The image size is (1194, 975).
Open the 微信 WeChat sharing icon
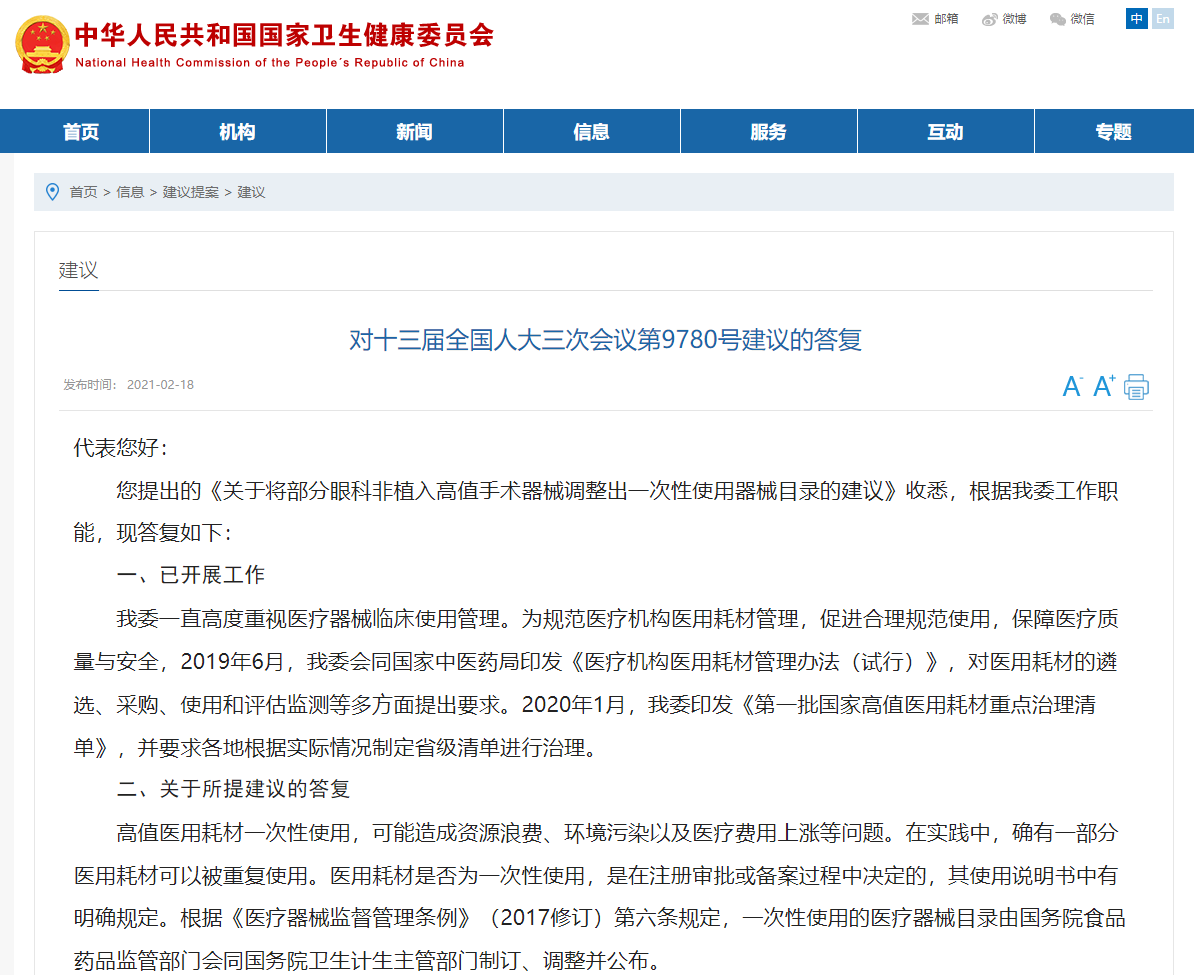click(1055, 18)
